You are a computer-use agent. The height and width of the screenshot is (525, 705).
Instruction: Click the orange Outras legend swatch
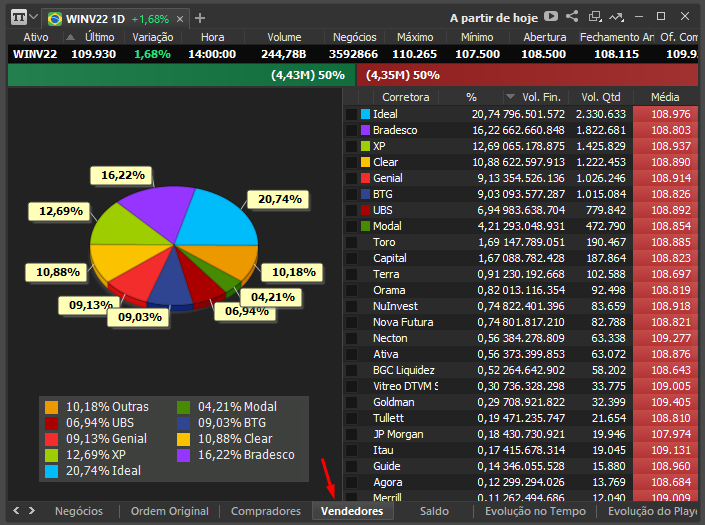51,407
